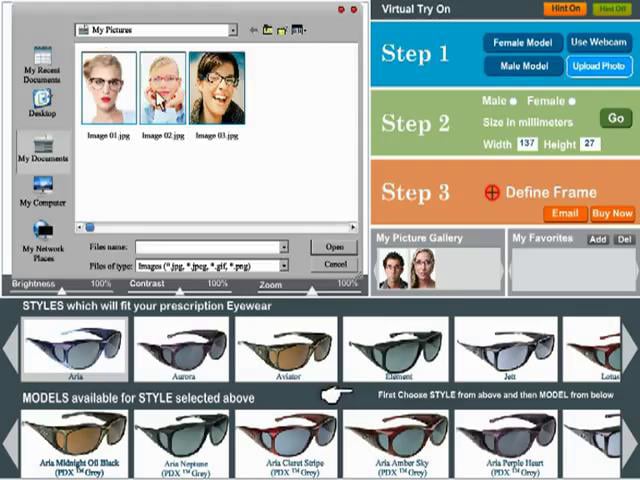Select the Aurora style

181,349
